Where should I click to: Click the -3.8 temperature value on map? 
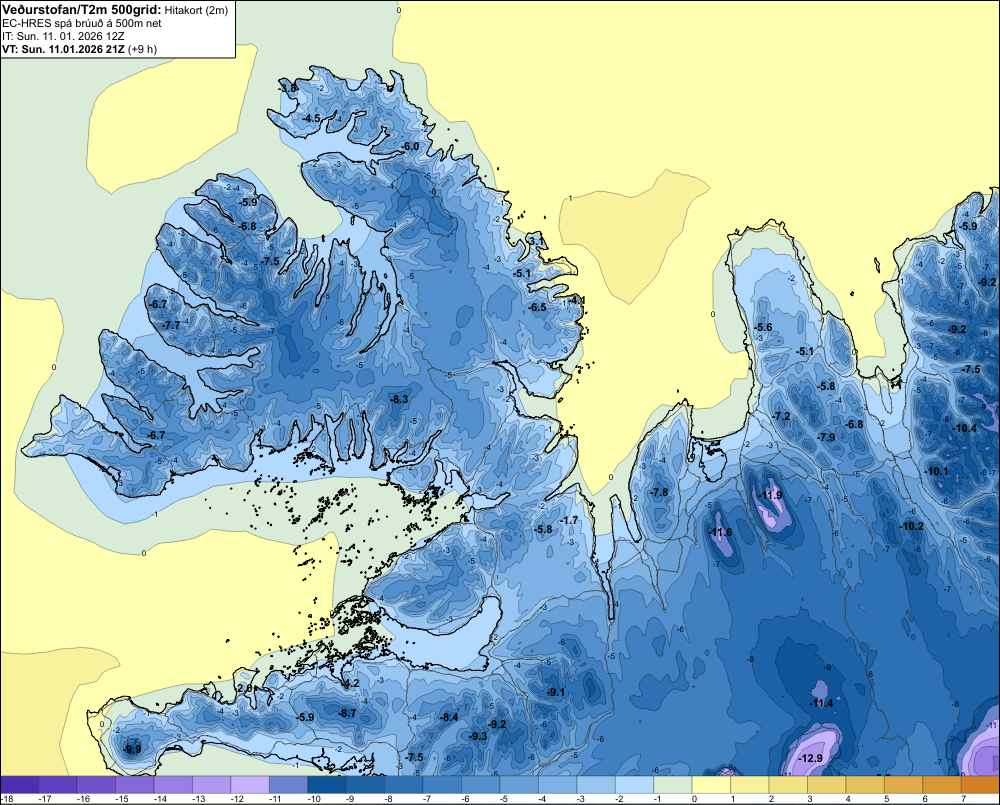click(x=288, y=88)
